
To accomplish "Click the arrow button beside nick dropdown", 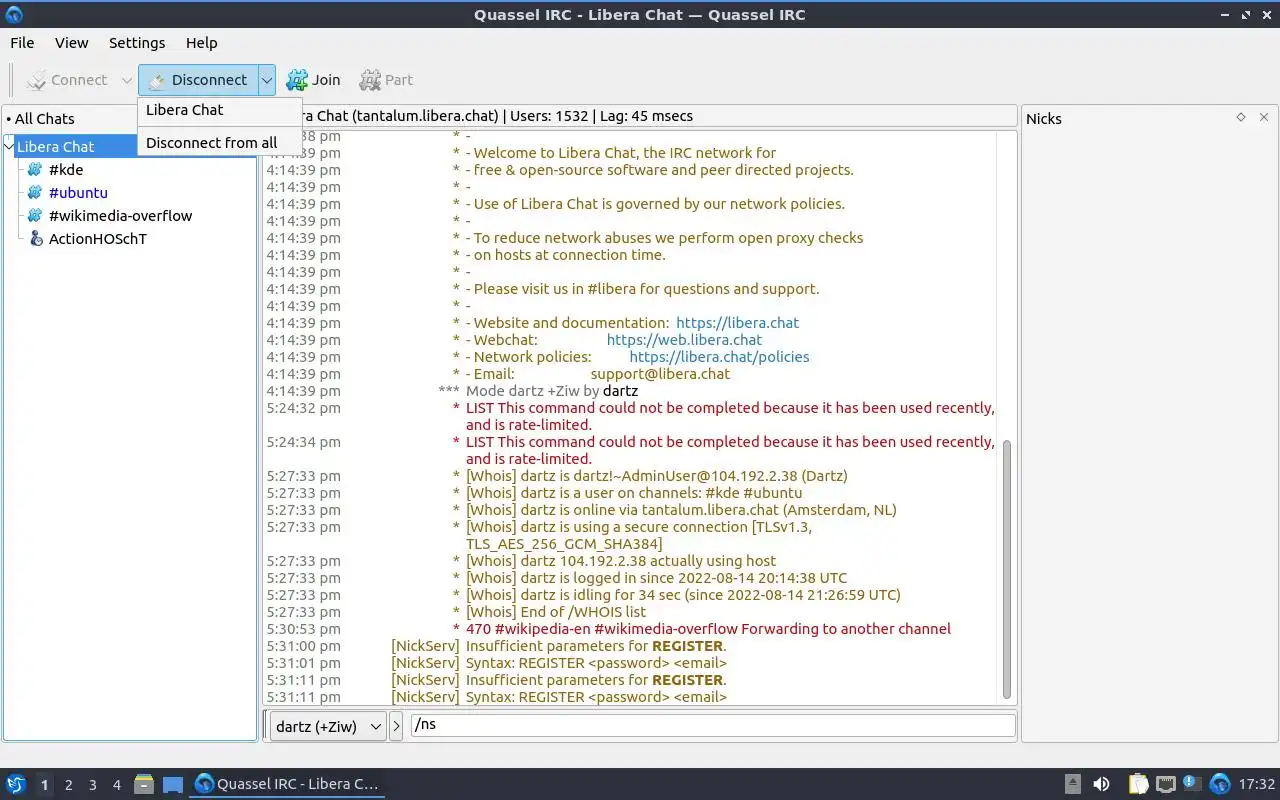I will point(396,726).
